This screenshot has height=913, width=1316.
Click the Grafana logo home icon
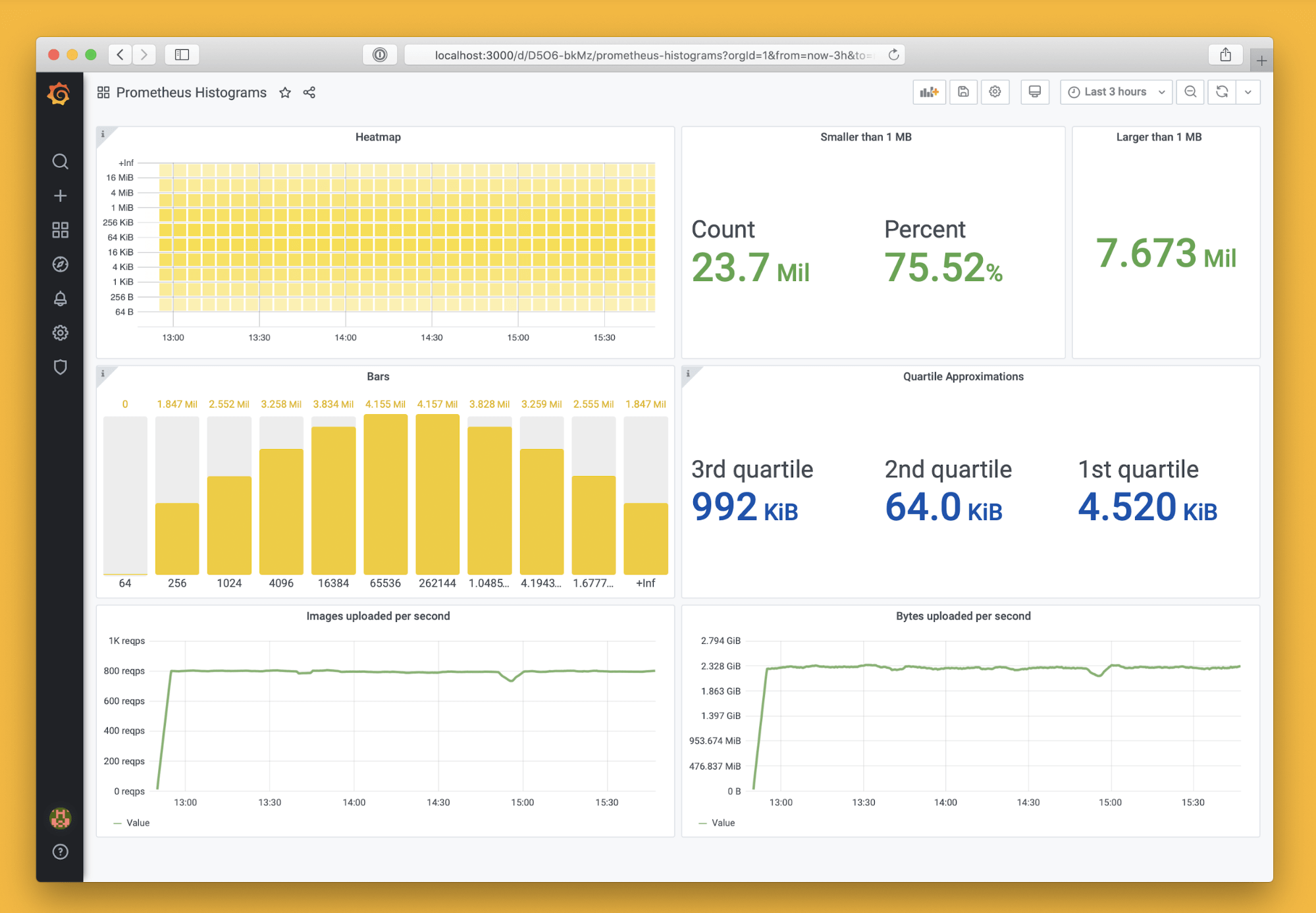click(x=59, y=94)
